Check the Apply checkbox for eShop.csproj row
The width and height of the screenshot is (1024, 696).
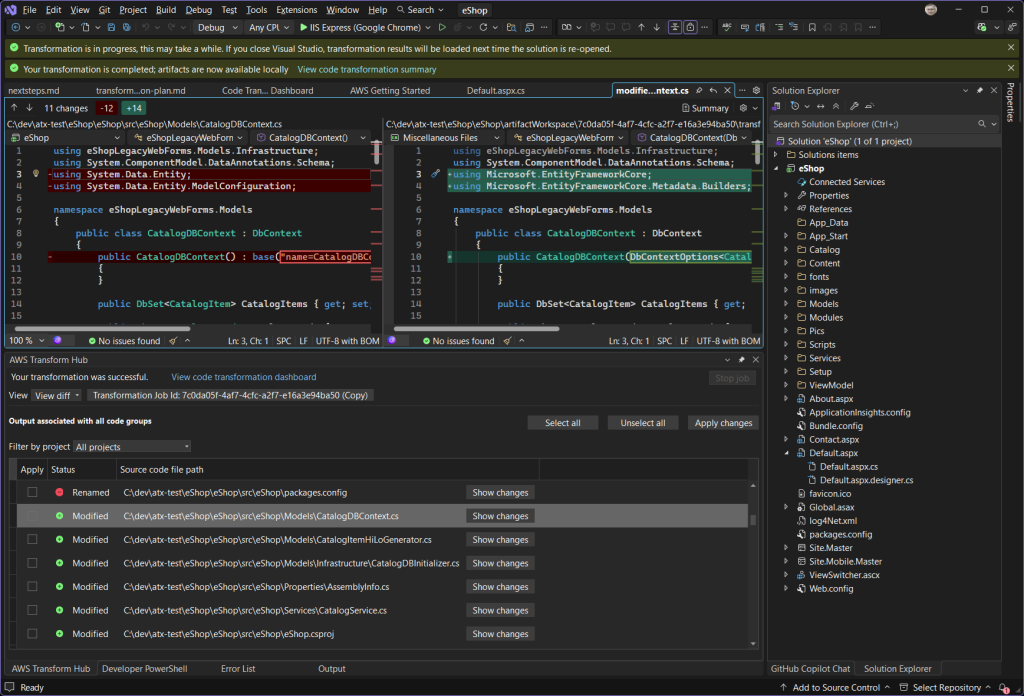pyautogui.click(x=33, y=633)
